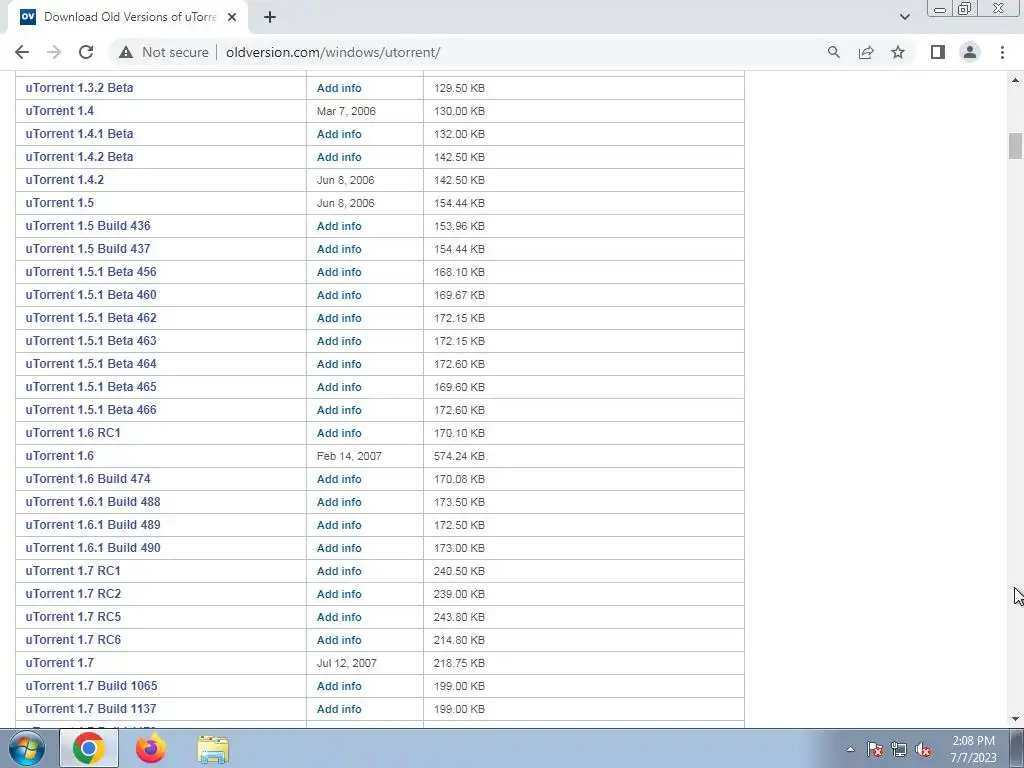Select the Mar 7, 2006 date cell
This screenshot has width=1024, height=768.
[346, 111]
